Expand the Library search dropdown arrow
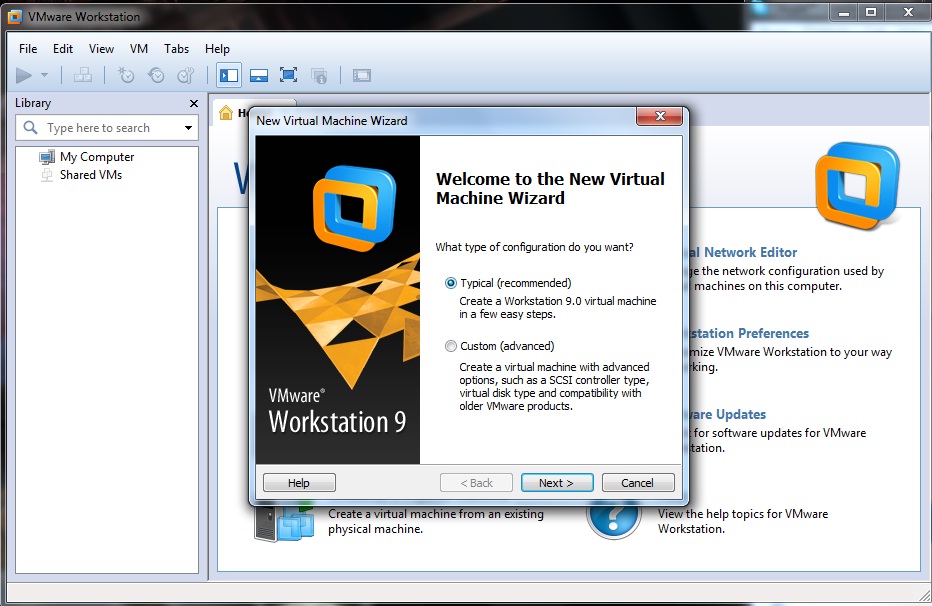 pyautogui.click(x=188, y=128)
